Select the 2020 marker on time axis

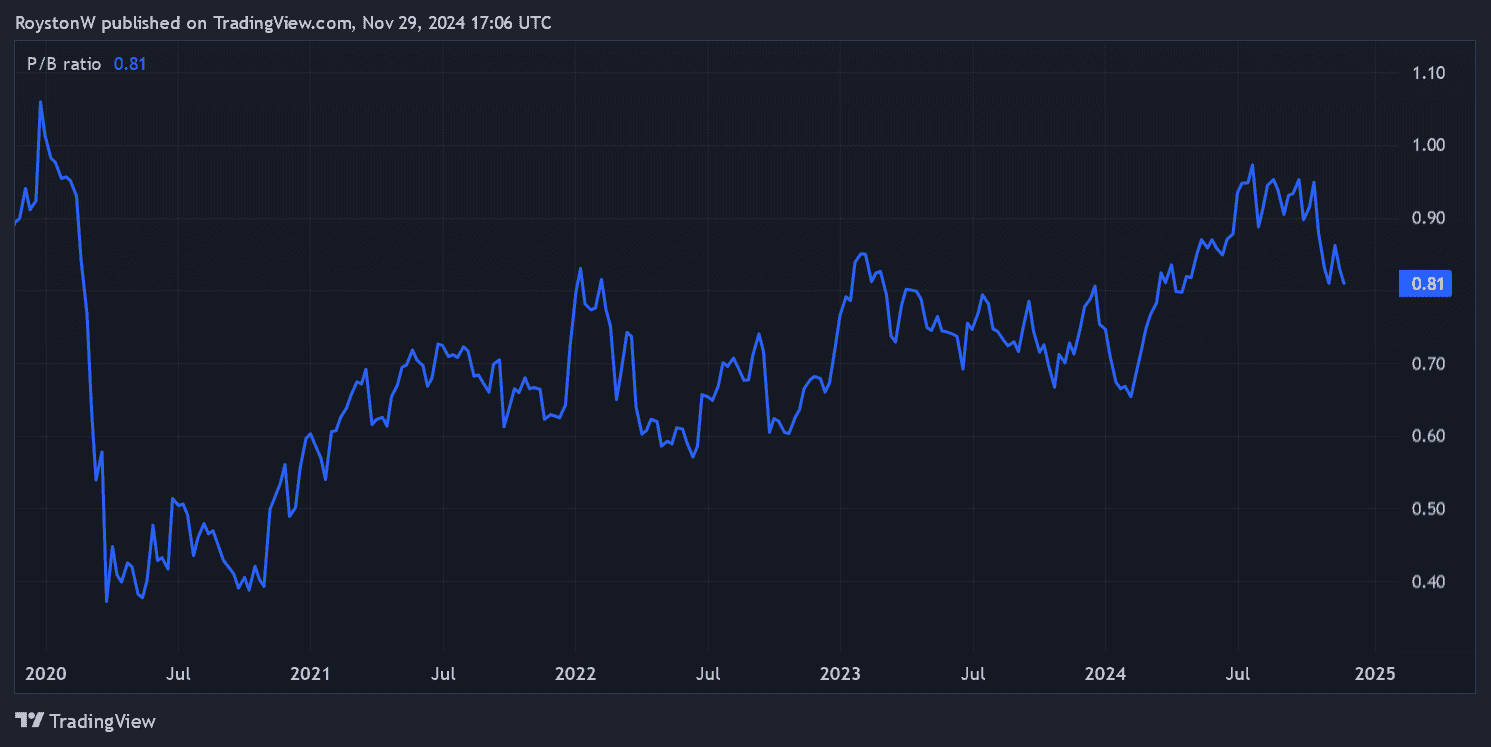coord(44,673)
